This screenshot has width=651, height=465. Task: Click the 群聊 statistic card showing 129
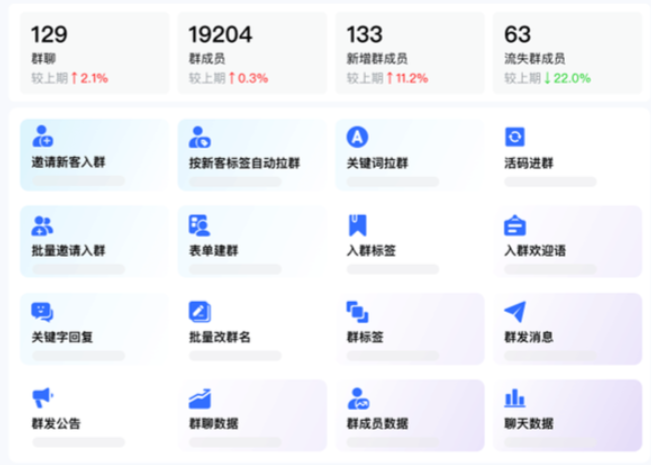[x=89, y=53]
